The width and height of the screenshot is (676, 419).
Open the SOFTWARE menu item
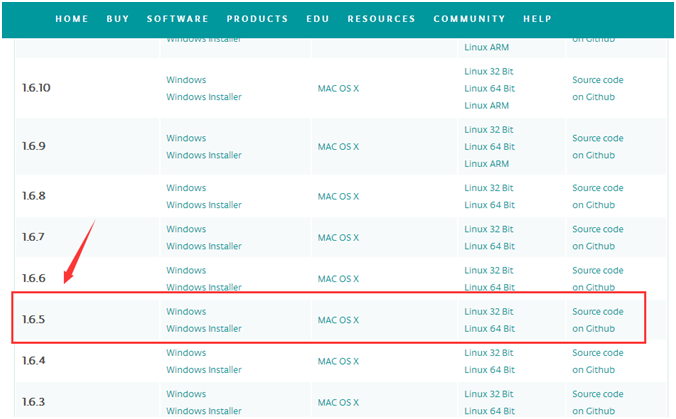click(x=178, y=19)
